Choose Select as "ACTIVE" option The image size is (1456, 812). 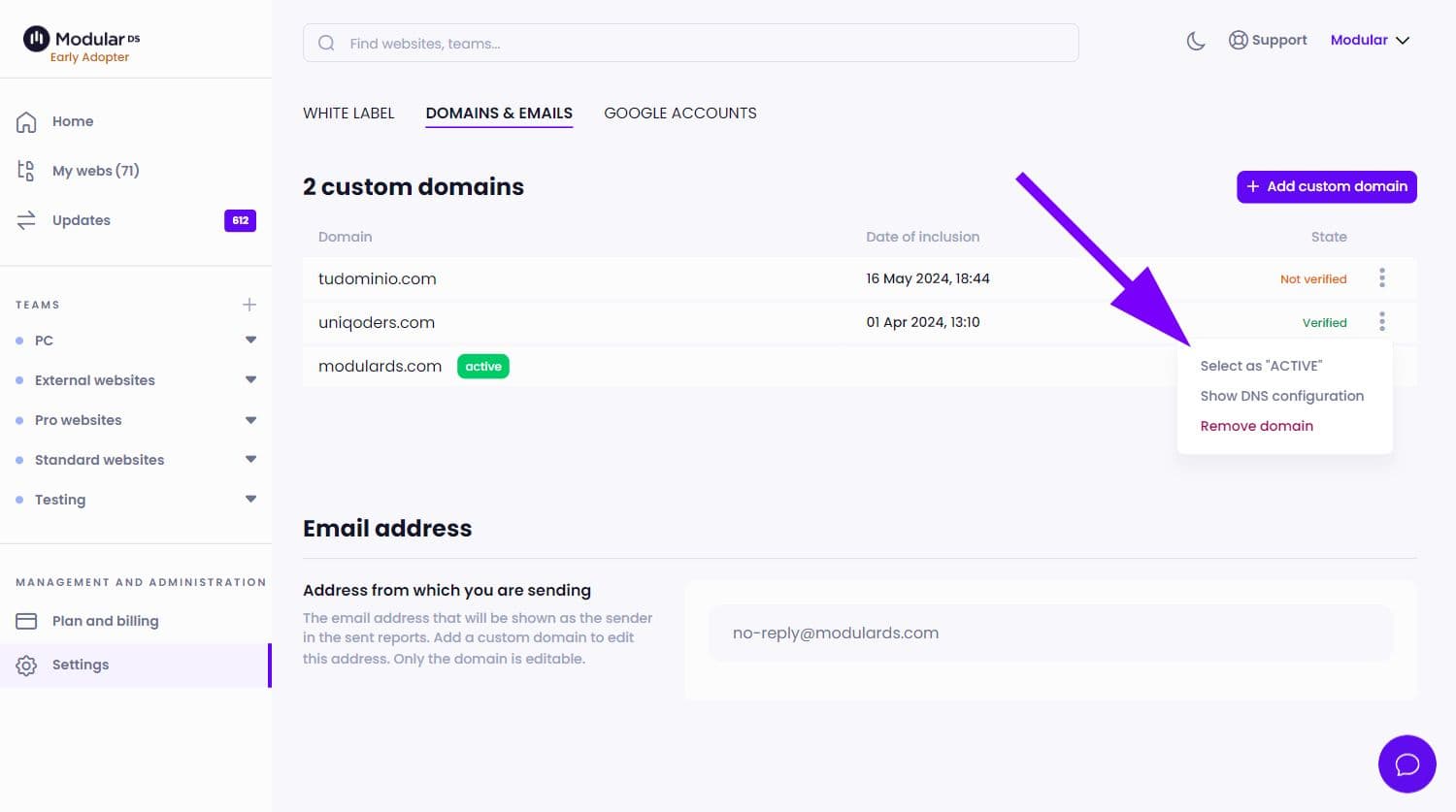(1261, 366)
